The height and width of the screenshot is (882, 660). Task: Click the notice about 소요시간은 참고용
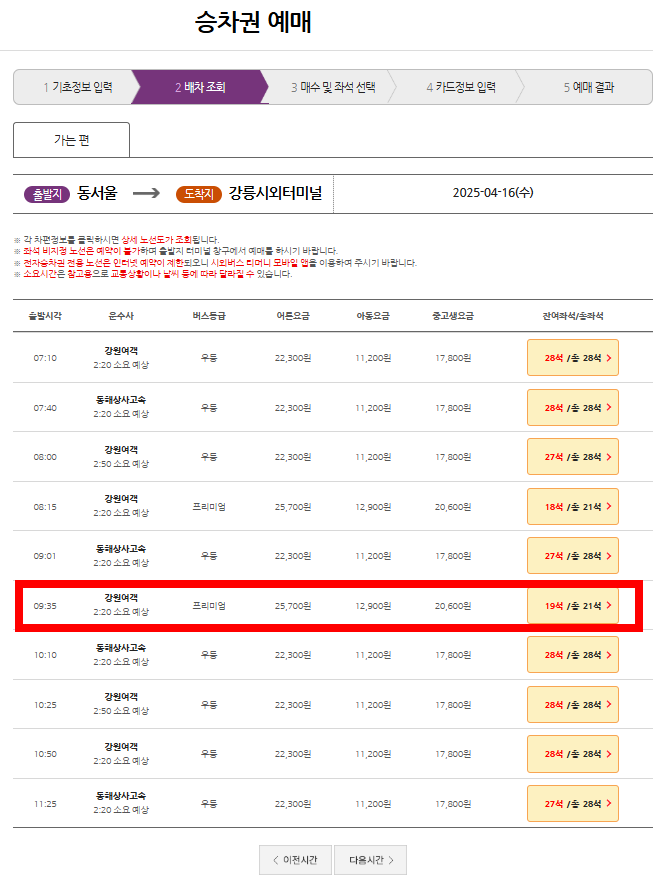[x=153, y=274]
